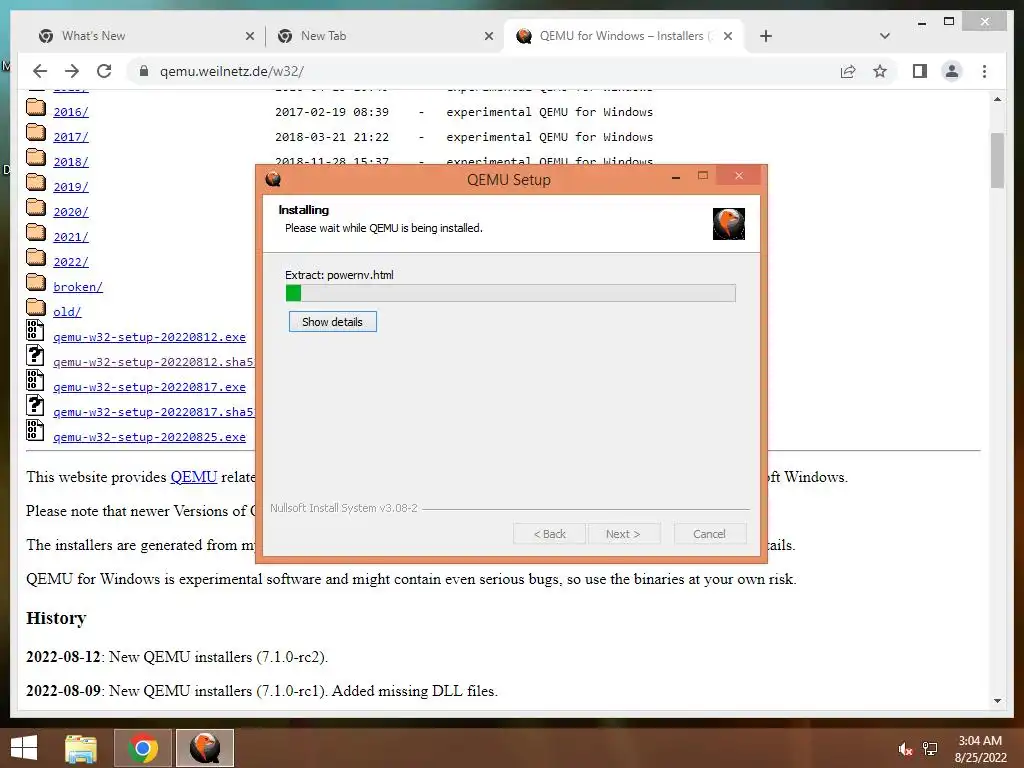Click the folder icon beside old/
The image size is (1024, 768).
click(36, 307)
